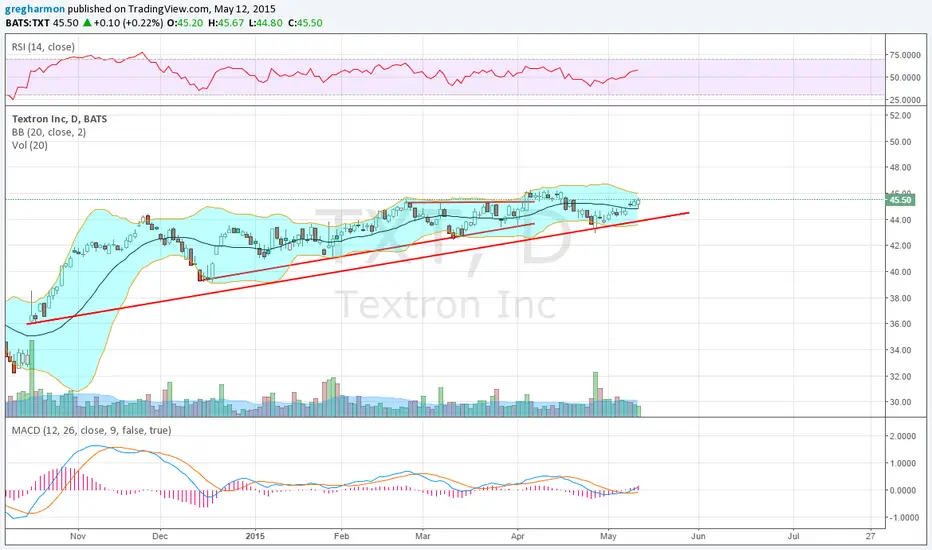Viewport: 932px width, 550px height.
Task: Click the H:45.67 high price value
Action: pyautogui.click(x=226, y=23)
